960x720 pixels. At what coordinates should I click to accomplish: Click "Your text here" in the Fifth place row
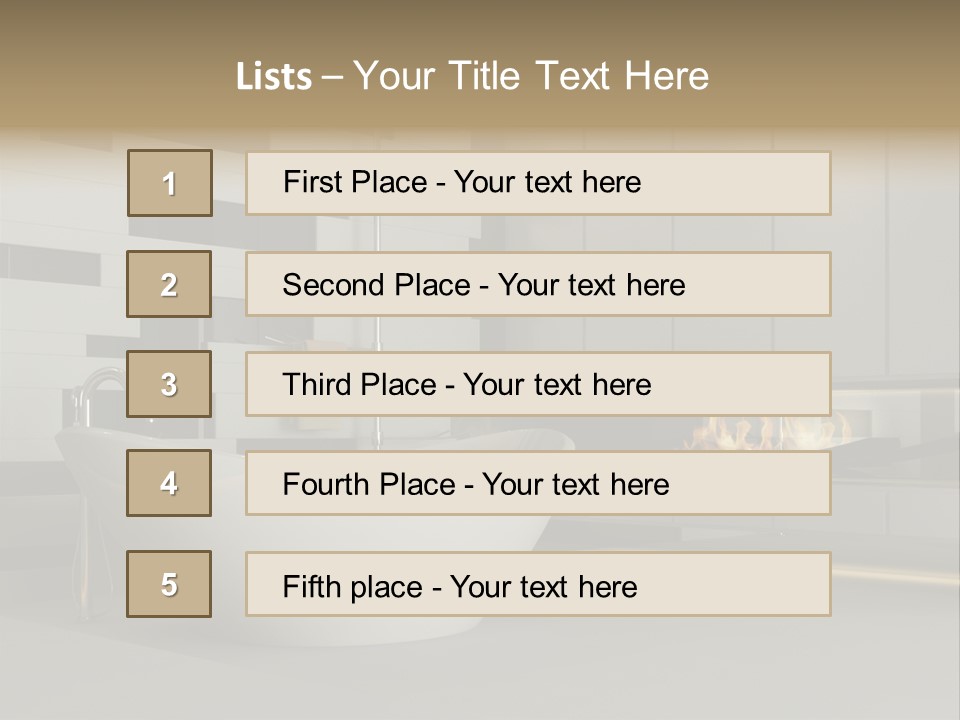543,586
